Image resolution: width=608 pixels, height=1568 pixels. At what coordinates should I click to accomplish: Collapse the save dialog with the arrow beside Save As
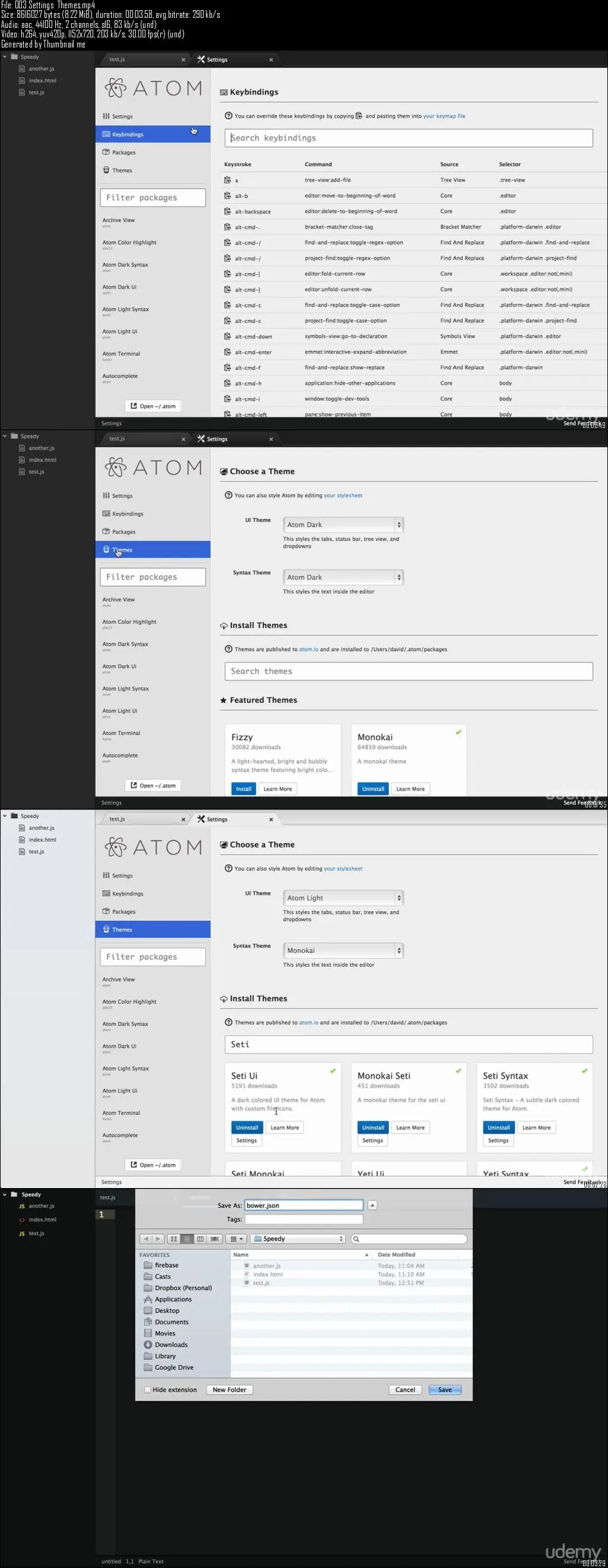372,1205
